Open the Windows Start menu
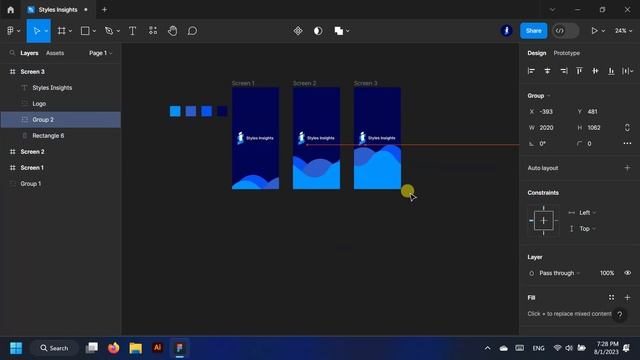The width and height of the screenshot is (640, 360). (16, 348)
